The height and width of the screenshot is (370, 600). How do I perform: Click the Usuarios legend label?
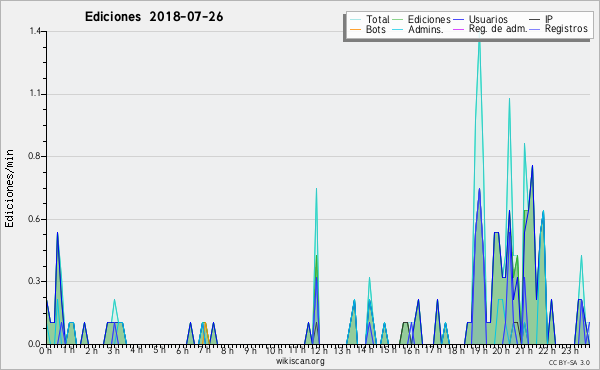(x=488, y=19)
